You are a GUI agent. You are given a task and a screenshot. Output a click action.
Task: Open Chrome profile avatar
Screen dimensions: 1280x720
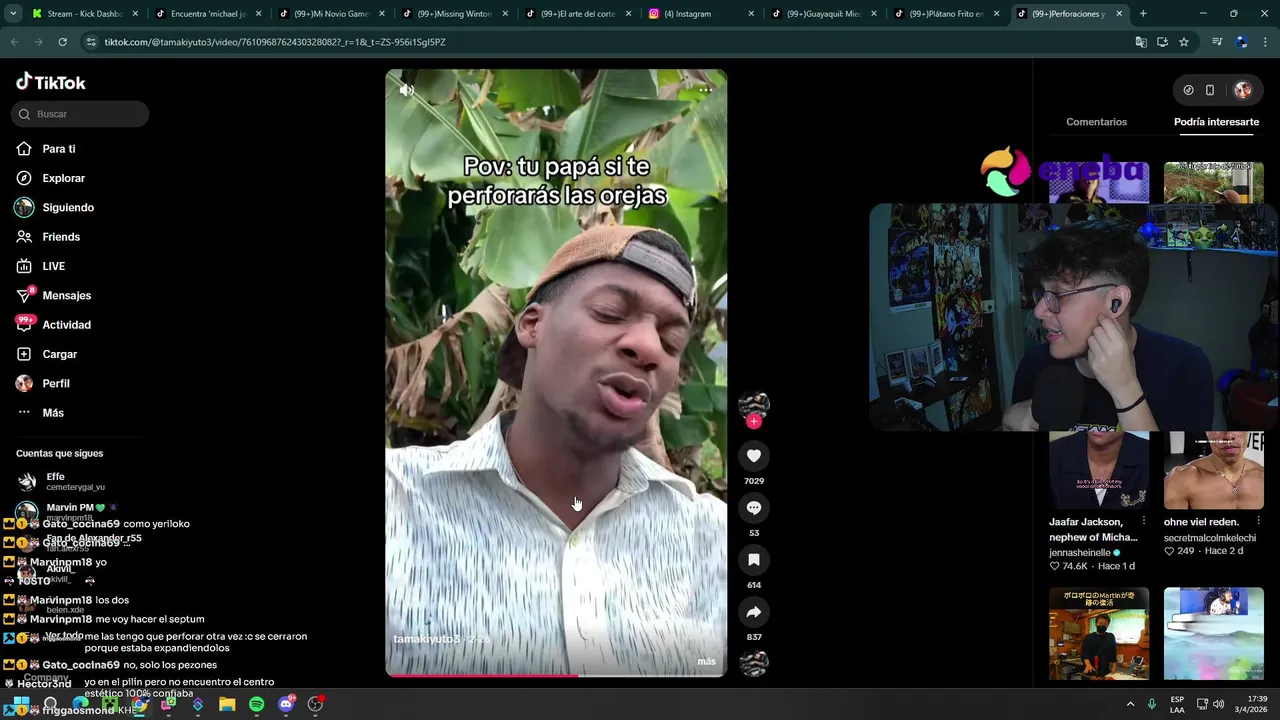(x=1241, y=42)
